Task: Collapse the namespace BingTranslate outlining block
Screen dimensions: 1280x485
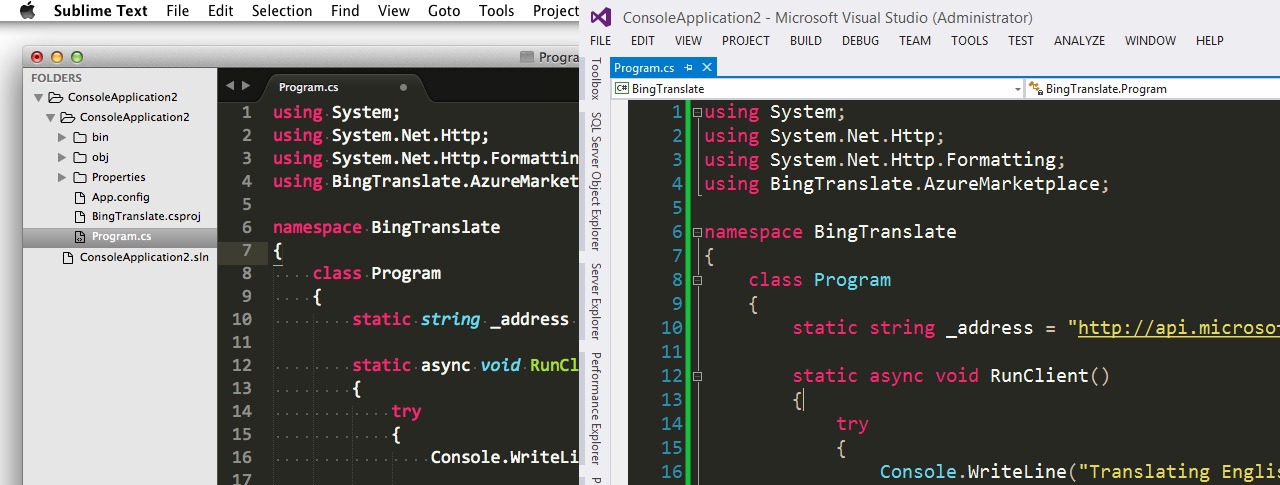Action: (x=697, y=232)
